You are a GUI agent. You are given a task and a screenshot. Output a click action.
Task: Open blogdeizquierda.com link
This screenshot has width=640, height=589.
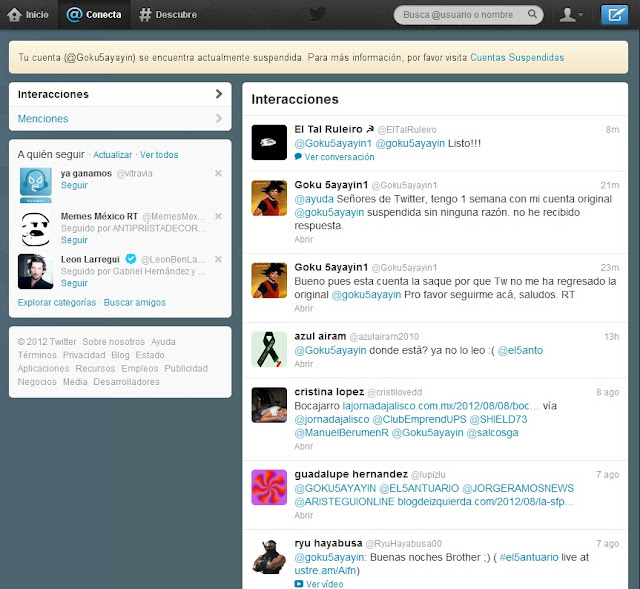pyautogui.click(x=486, y=502)
